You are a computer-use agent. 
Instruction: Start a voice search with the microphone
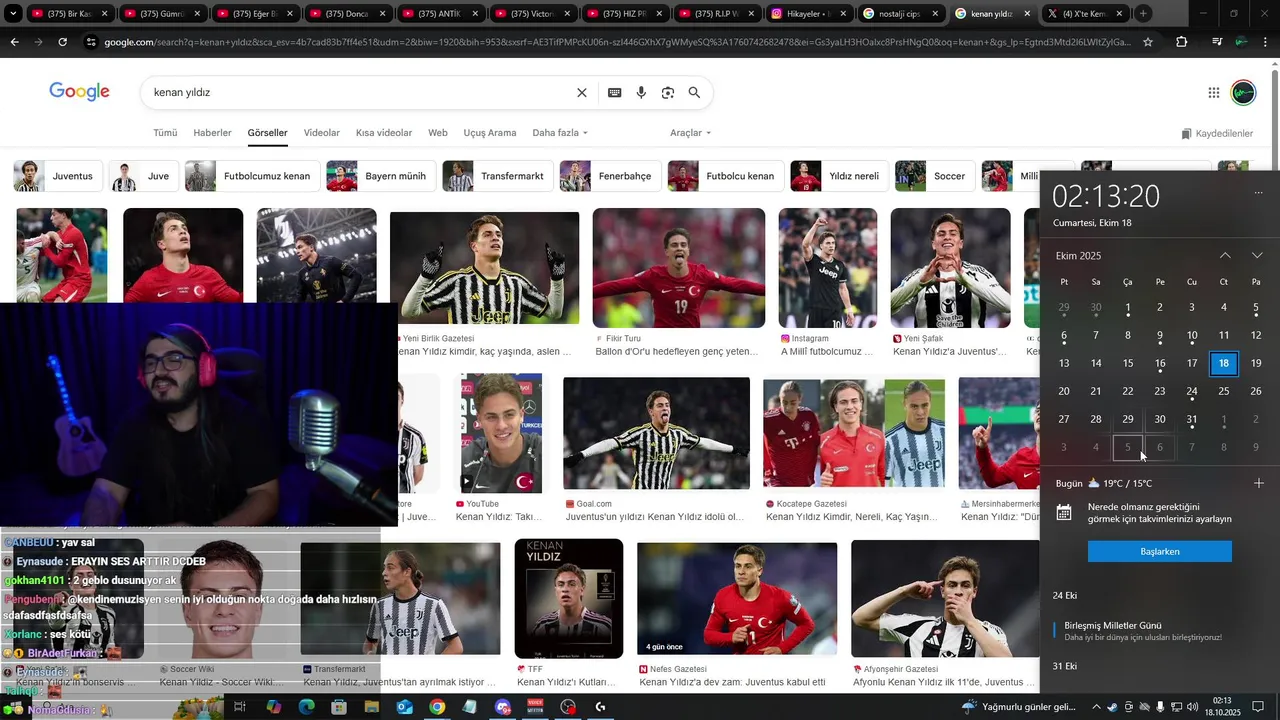pos(641,92)
